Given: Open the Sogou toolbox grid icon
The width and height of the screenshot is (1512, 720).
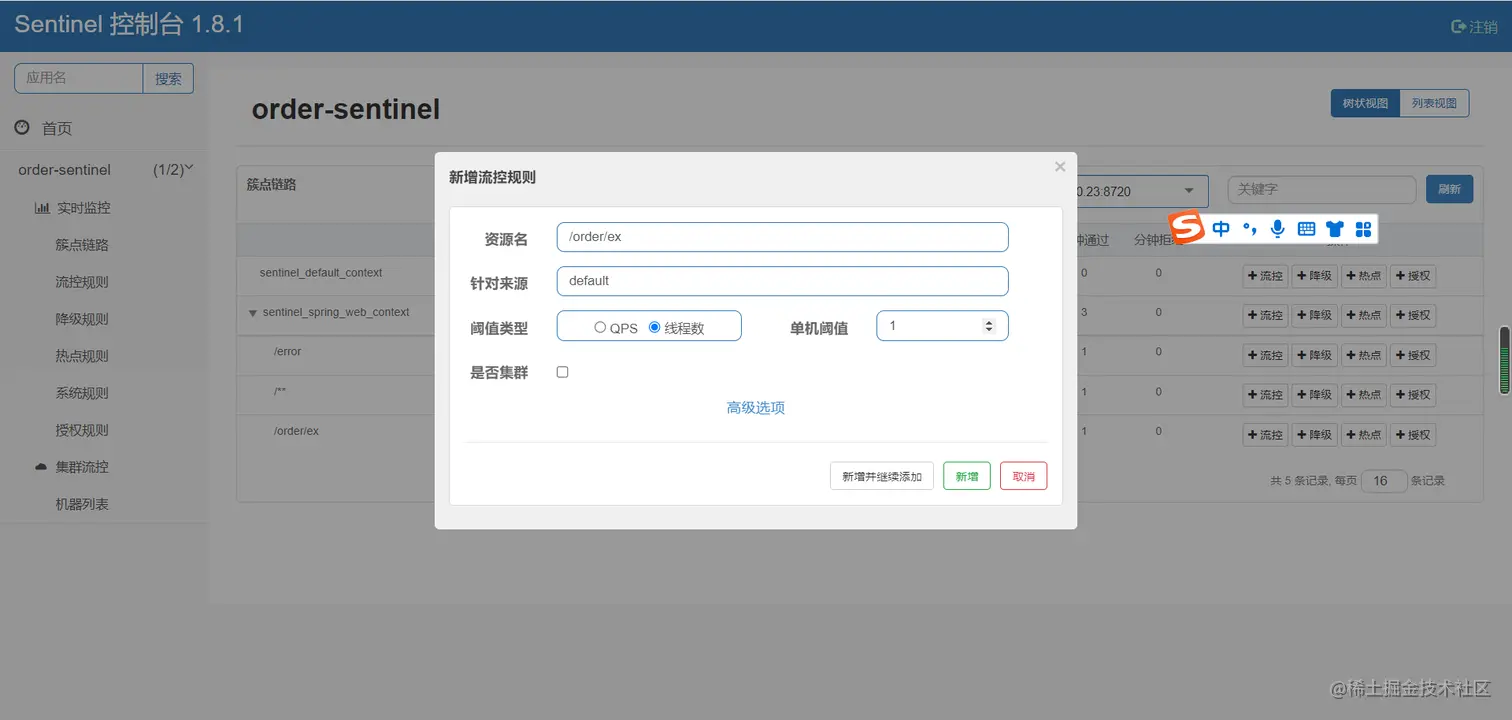Looking at the screenshot, I should (x=1363, y=229).
